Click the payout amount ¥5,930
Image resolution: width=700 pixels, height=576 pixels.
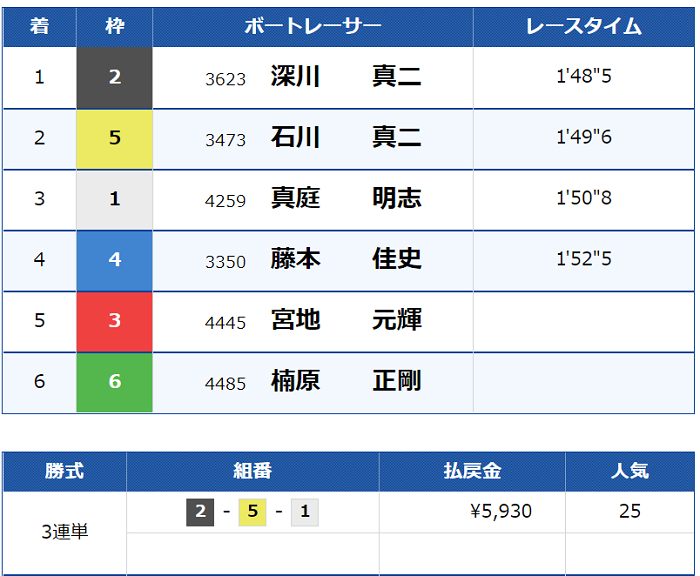pos(501,512)
